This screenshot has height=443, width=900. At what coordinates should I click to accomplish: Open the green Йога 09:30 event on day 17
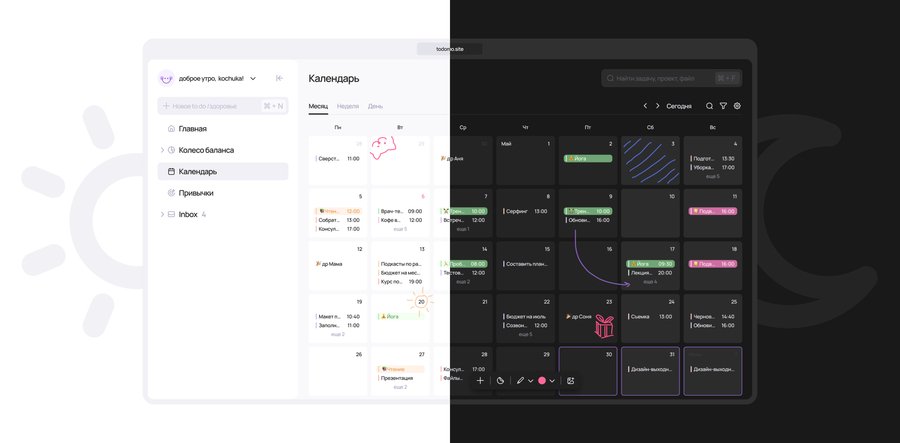tap(650, 264)
